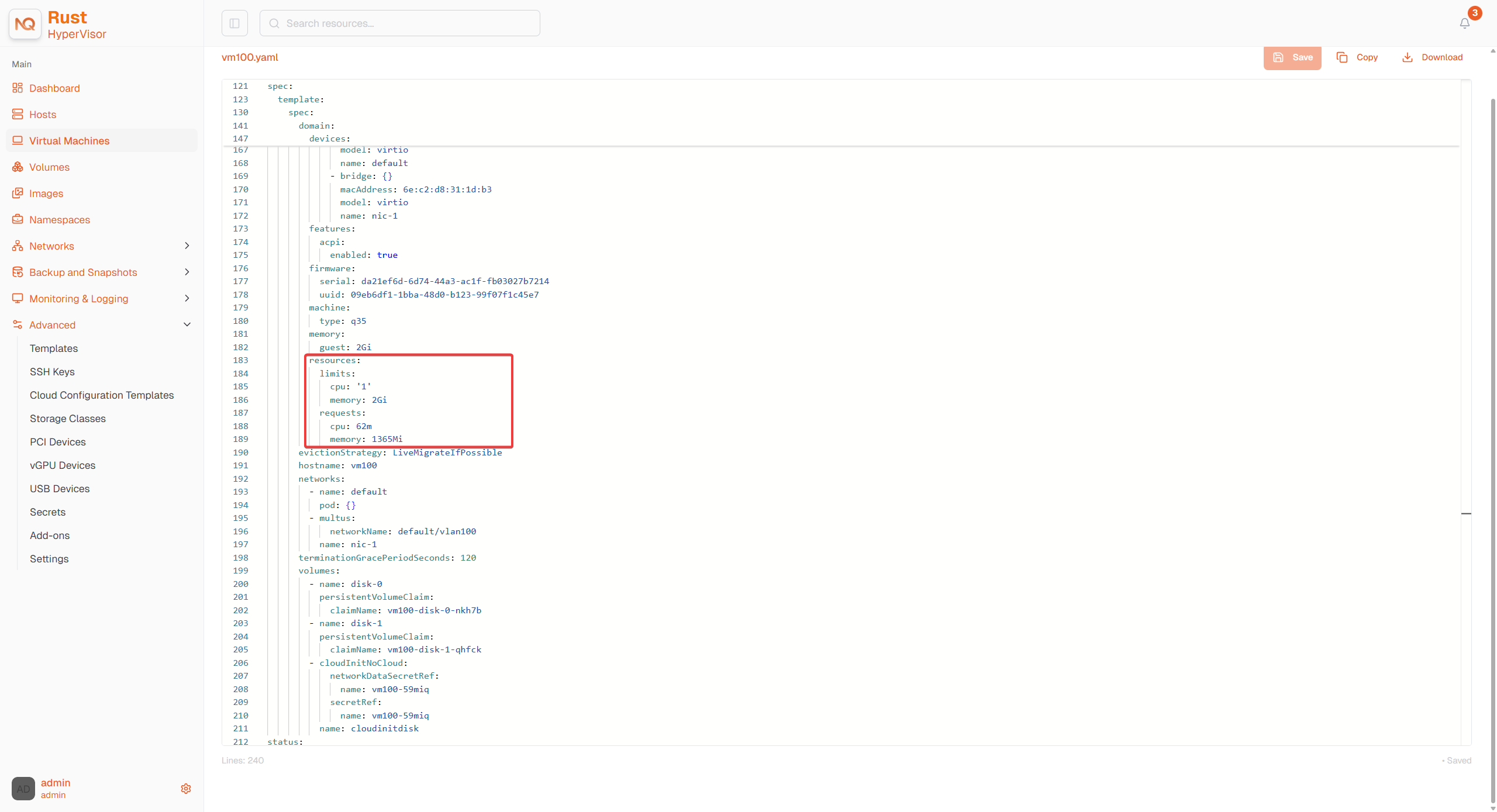Click line number 183
The image size is (1497, 812).
[x=240, y=360]
